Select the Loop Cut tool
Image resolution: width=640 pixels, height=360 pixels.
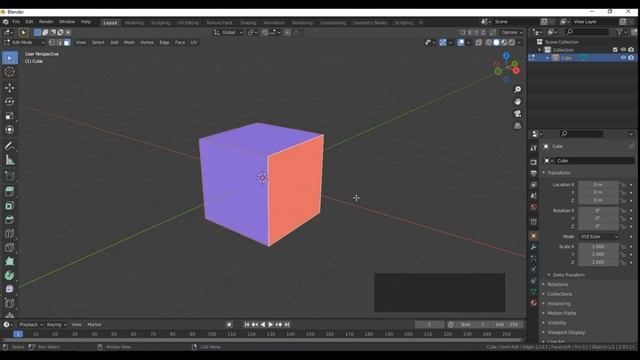click(x=10, y=234)
